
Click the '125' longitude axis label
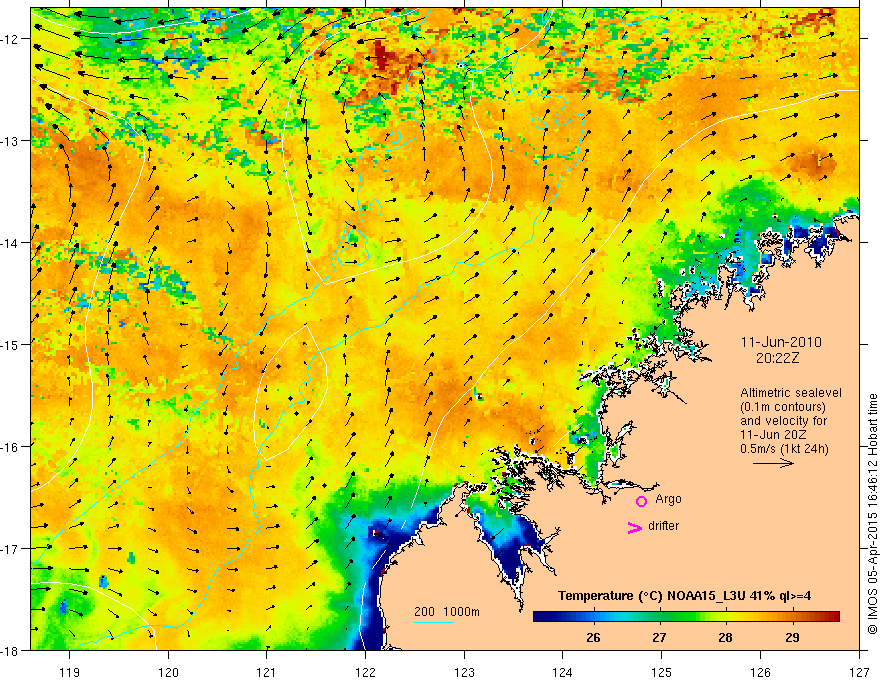click(x=662, y=673)
